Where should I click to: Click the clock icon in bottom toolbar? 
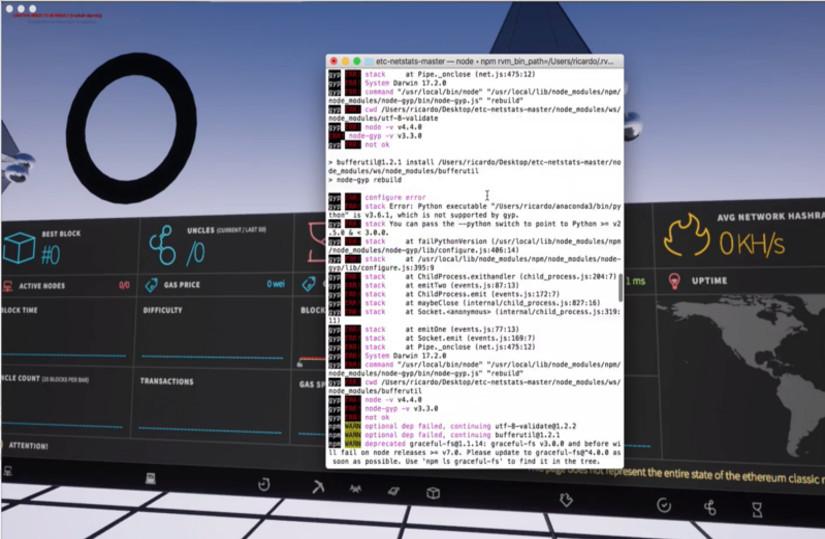click(264, 485)
